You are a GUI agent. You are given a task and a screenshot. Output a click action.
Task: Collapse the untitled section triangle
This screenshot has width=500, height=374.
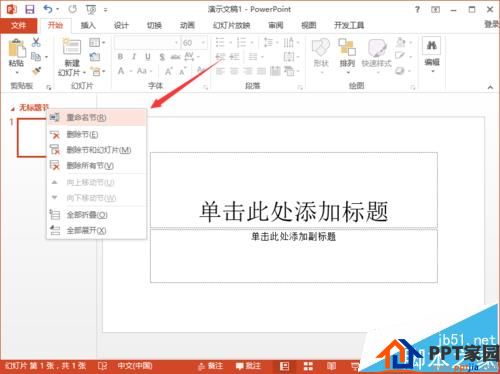[13, 109]
